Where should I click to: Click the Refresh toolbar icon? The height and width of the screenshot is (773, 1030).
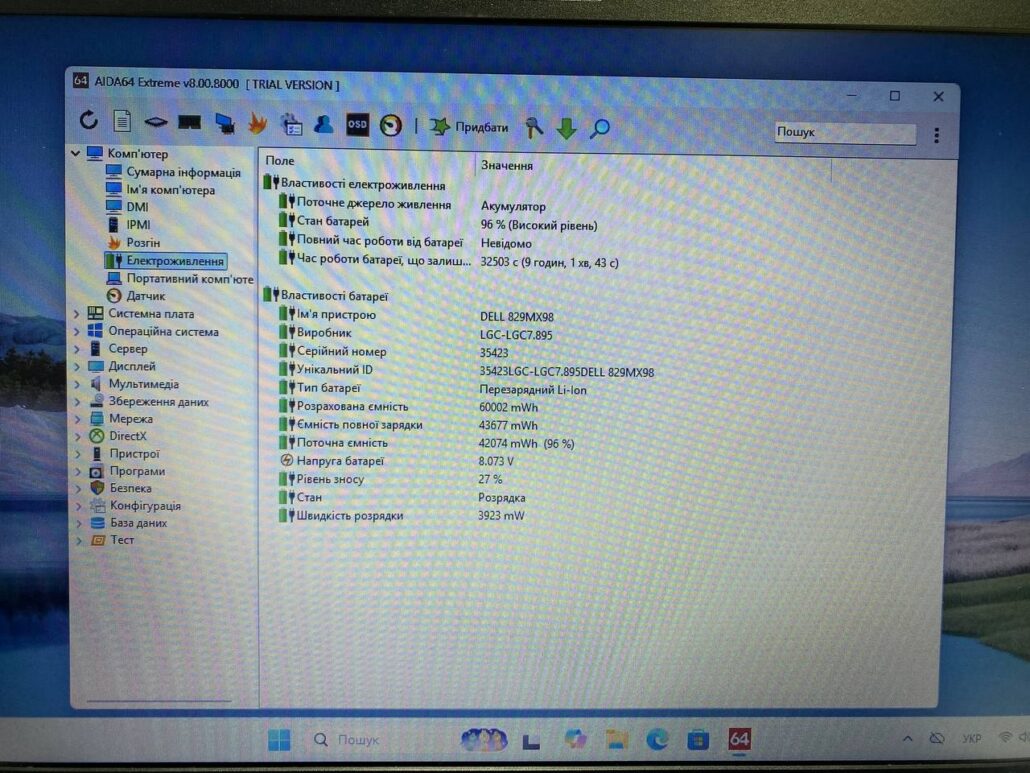click(89, 122)
